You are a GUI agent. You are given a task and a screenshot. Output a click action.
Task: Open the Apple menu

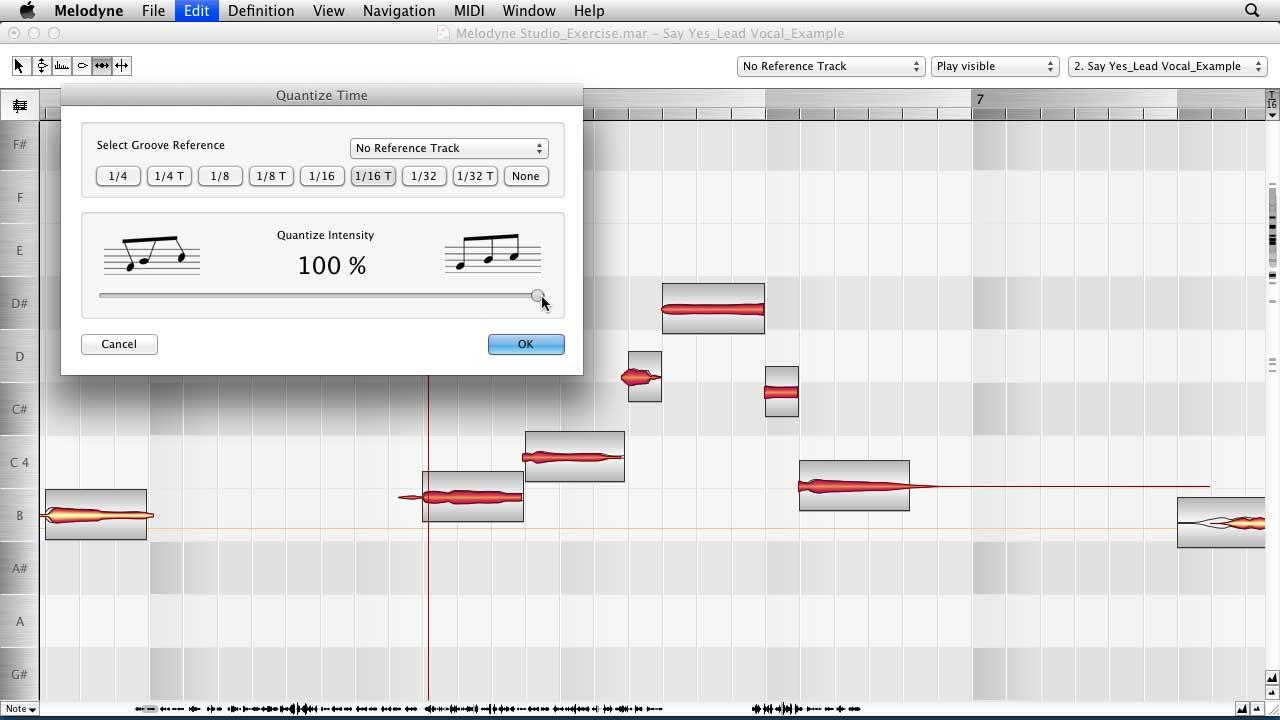point(27,11)
